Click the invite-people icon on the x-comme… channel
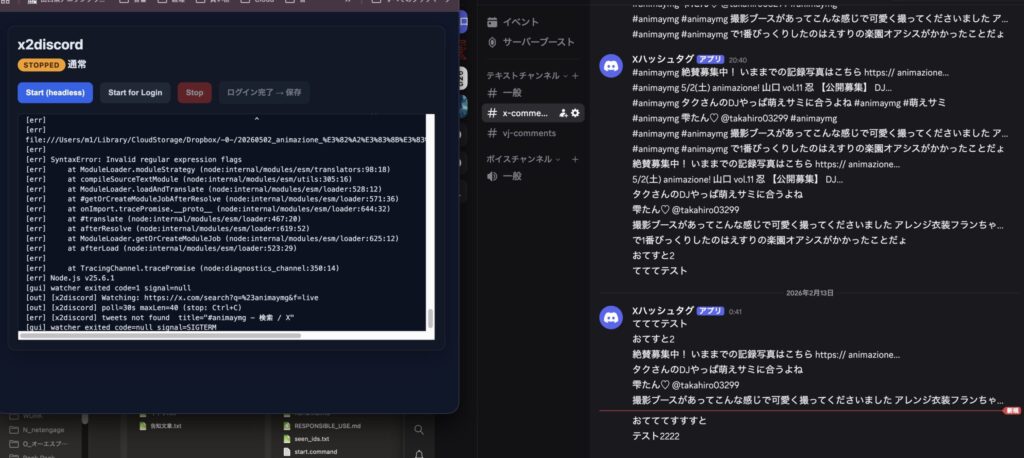 coord(563,113)
